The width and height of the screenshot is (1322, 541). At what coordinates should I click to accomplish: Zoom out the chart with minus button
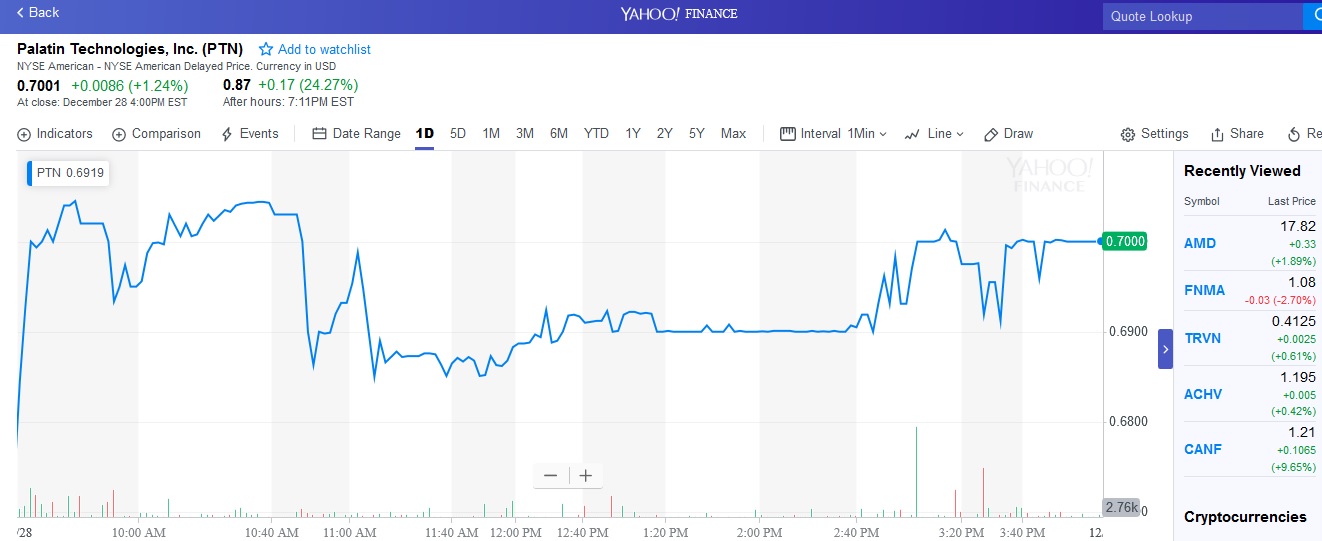[x=550, y=476]
